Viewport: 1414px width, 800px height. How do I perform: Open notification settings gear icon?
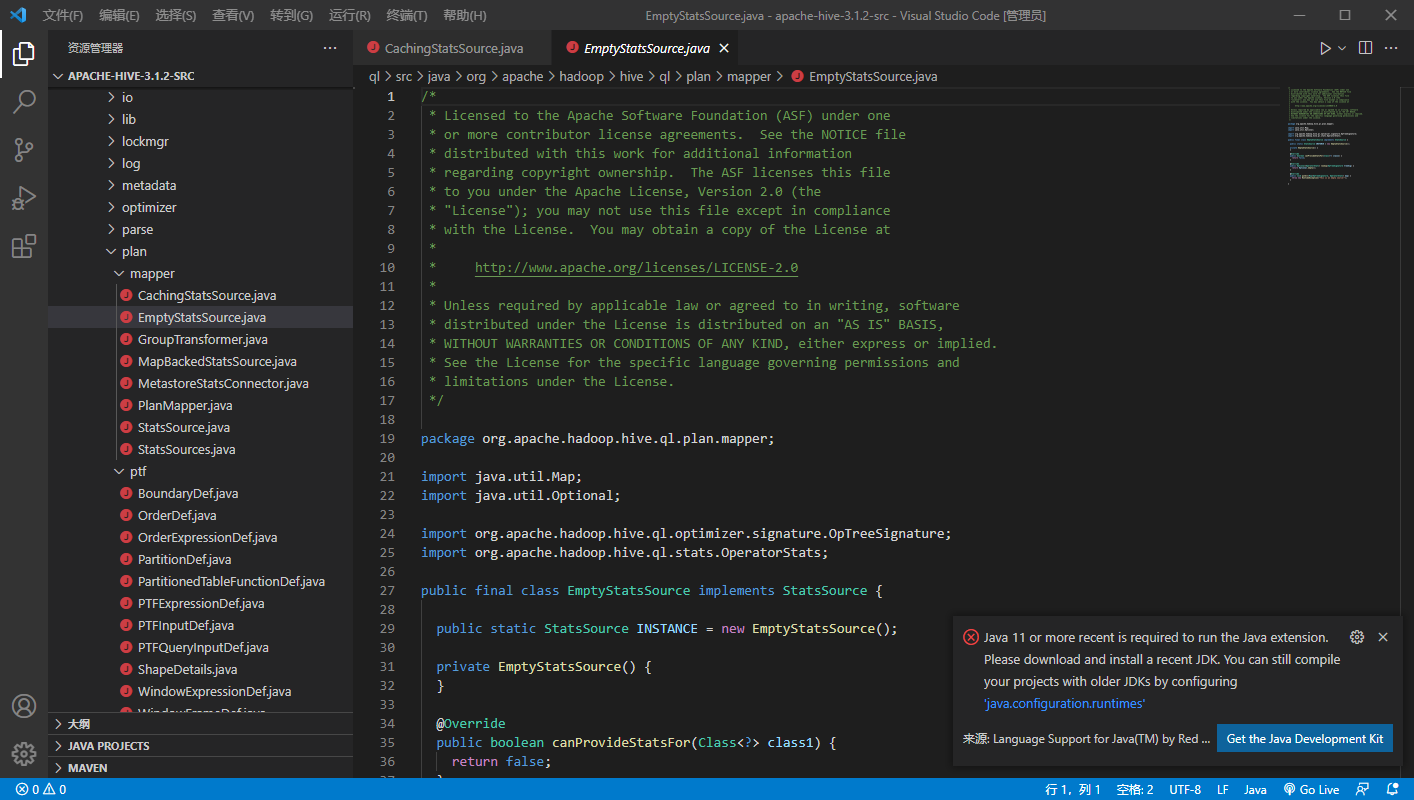pyautogui.click(x=1357, y=637)
